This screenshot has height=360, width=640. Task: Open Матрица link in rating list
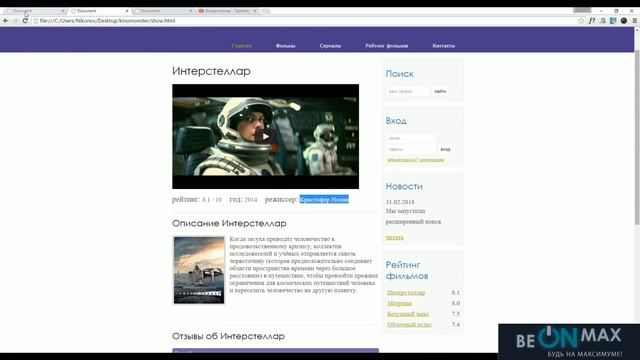[x=399, y=303]
